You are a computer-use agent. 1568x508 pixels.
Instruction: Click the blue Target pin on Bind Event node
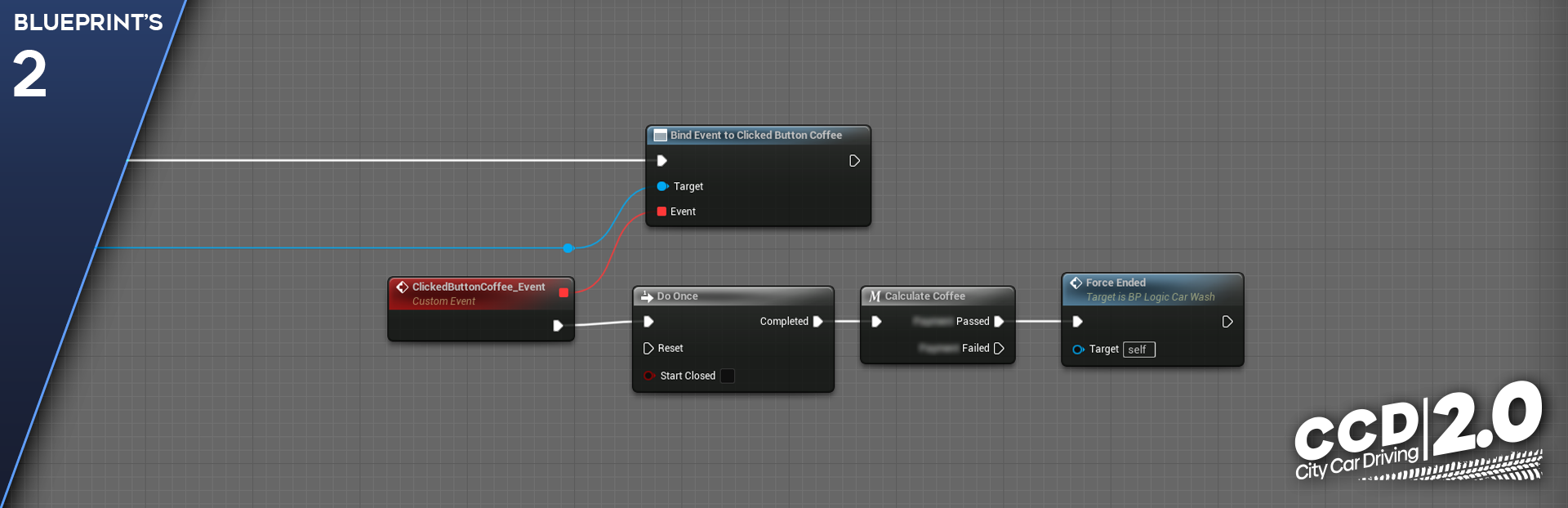pos(662,186)
